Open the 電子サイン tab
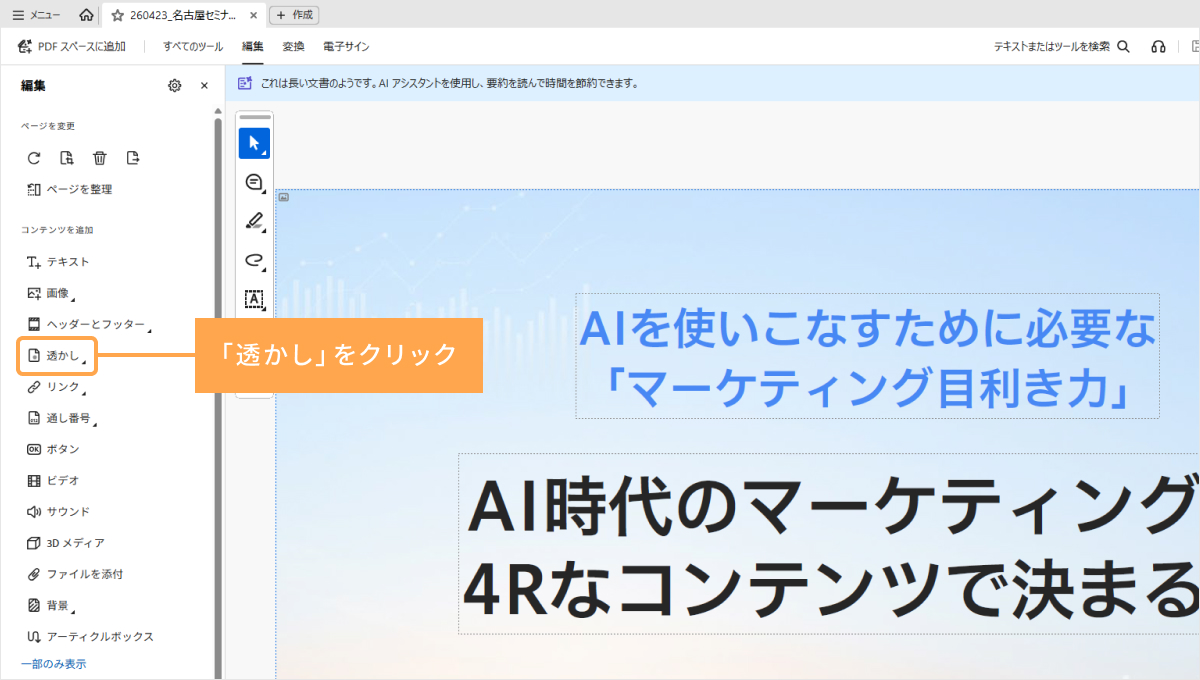This screenshot has height=680, width=1200. click(346, 46)
